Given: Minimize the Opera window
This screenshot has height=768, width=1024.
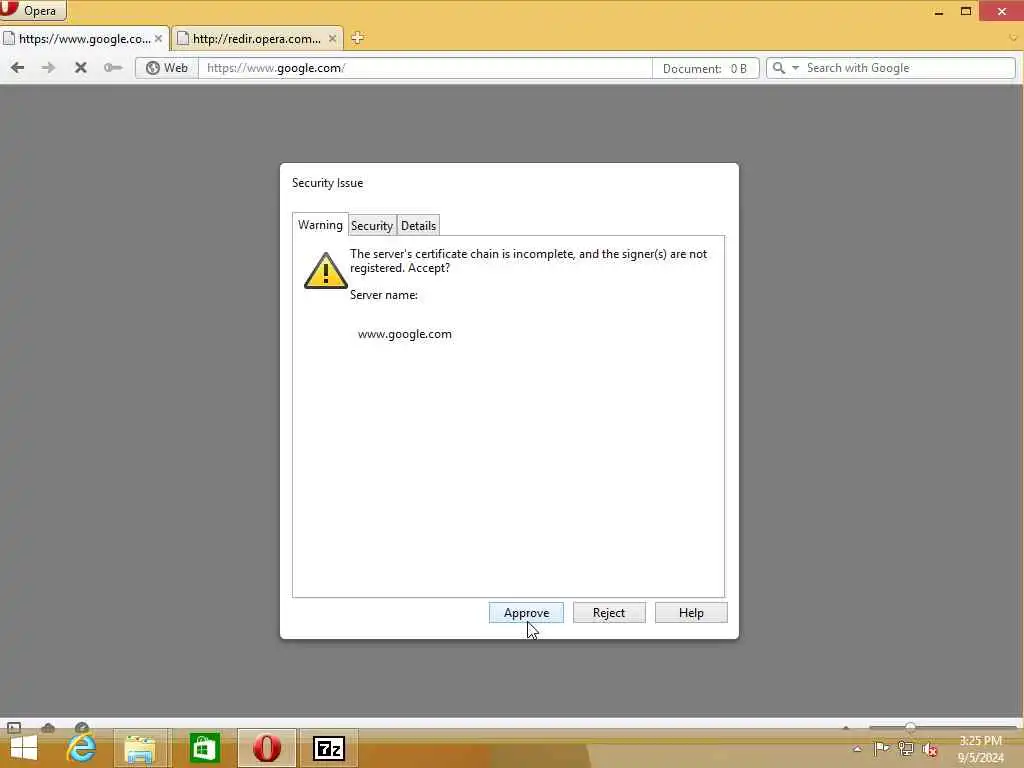Looking at the screenshot, I should 938,11.
